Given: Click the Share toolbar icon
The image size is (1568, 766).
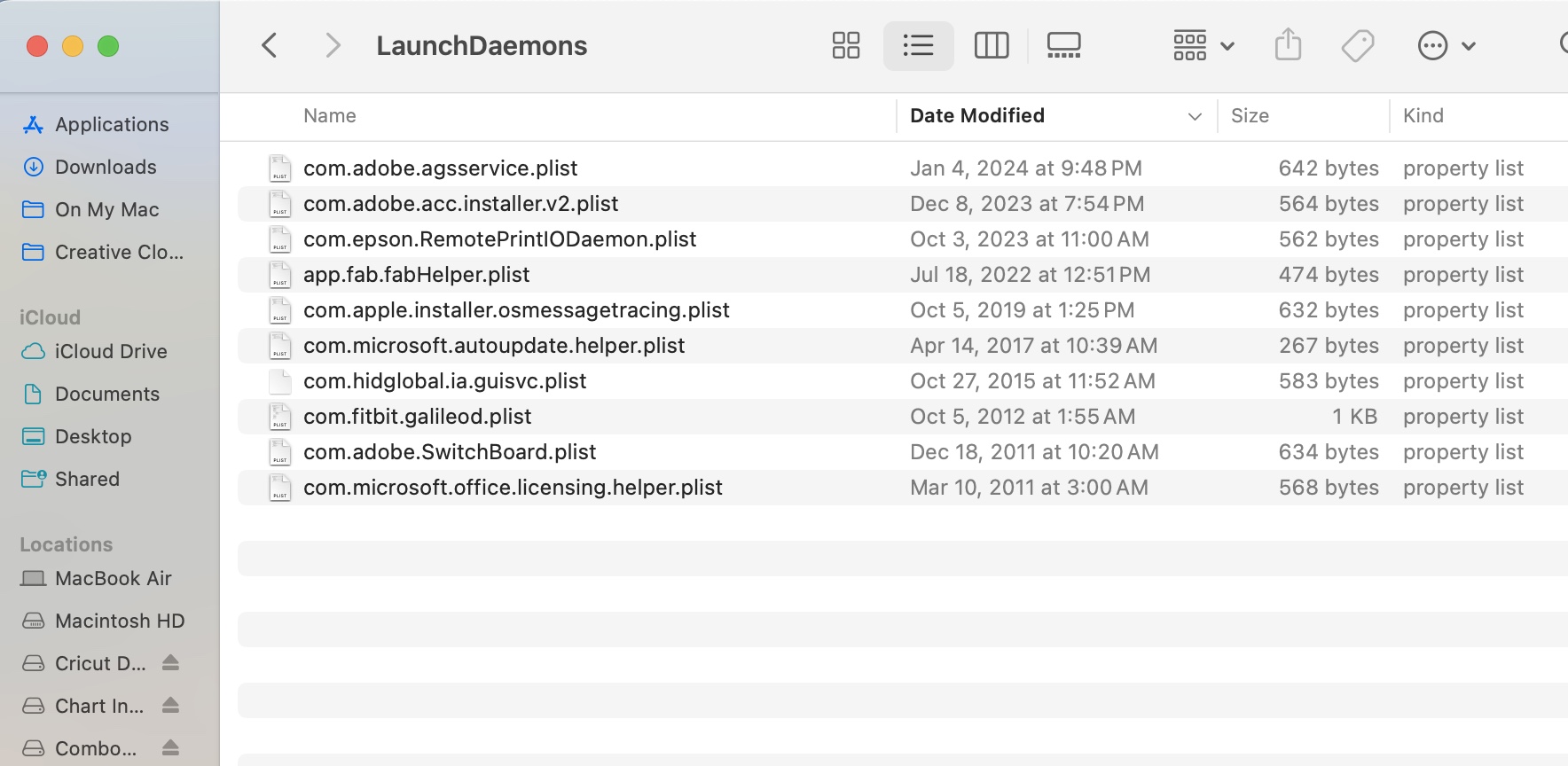Looking at the screenshot, I should click(x=1288, y=45).
